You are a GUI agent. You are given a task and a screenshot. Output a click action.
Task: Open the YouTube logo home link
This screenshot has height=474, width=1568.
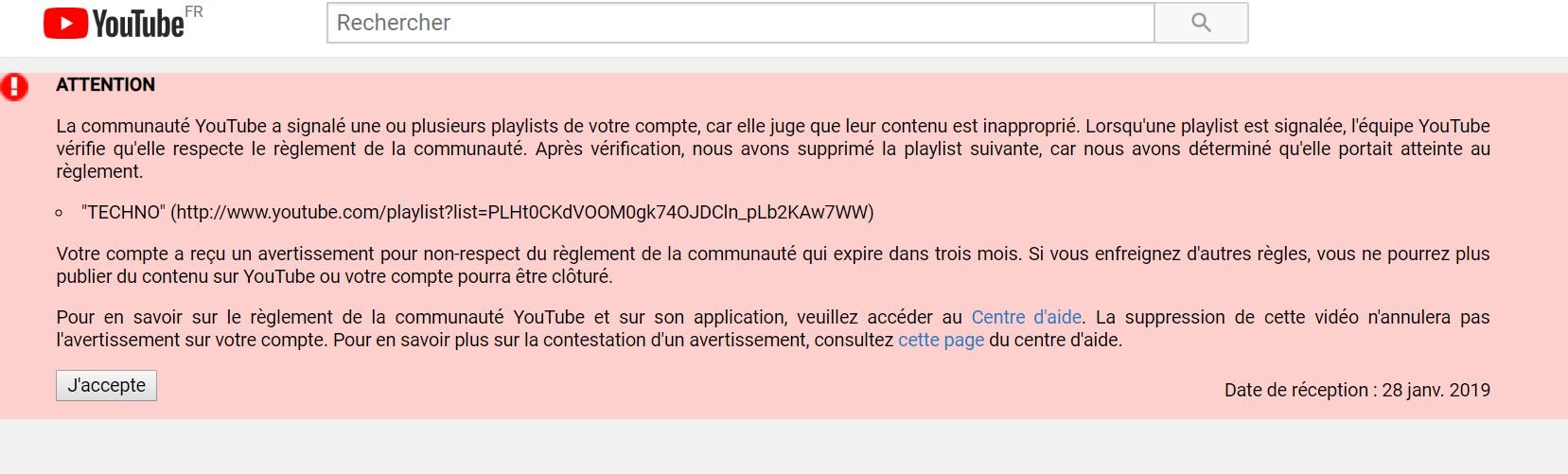(x=114, y=24)
